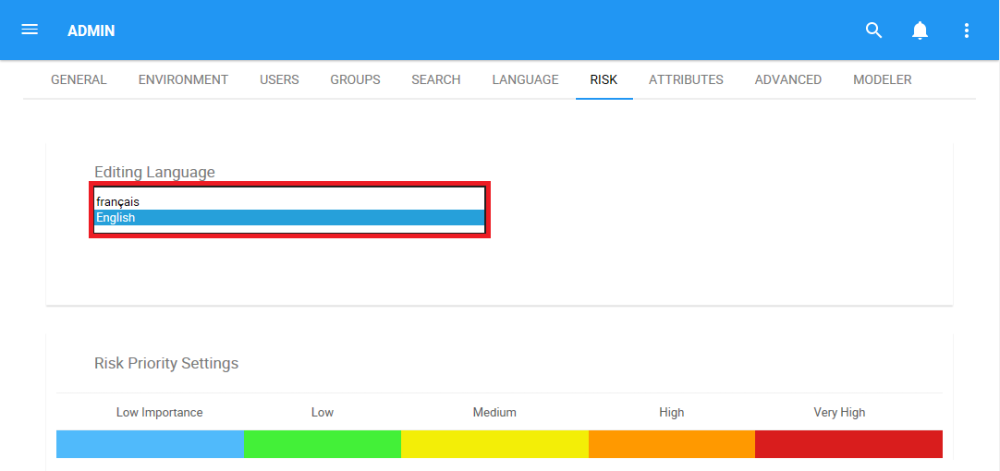Screen dimensions: 1000x471
Task: Go to the Language tab
Action: click(525, 80)
